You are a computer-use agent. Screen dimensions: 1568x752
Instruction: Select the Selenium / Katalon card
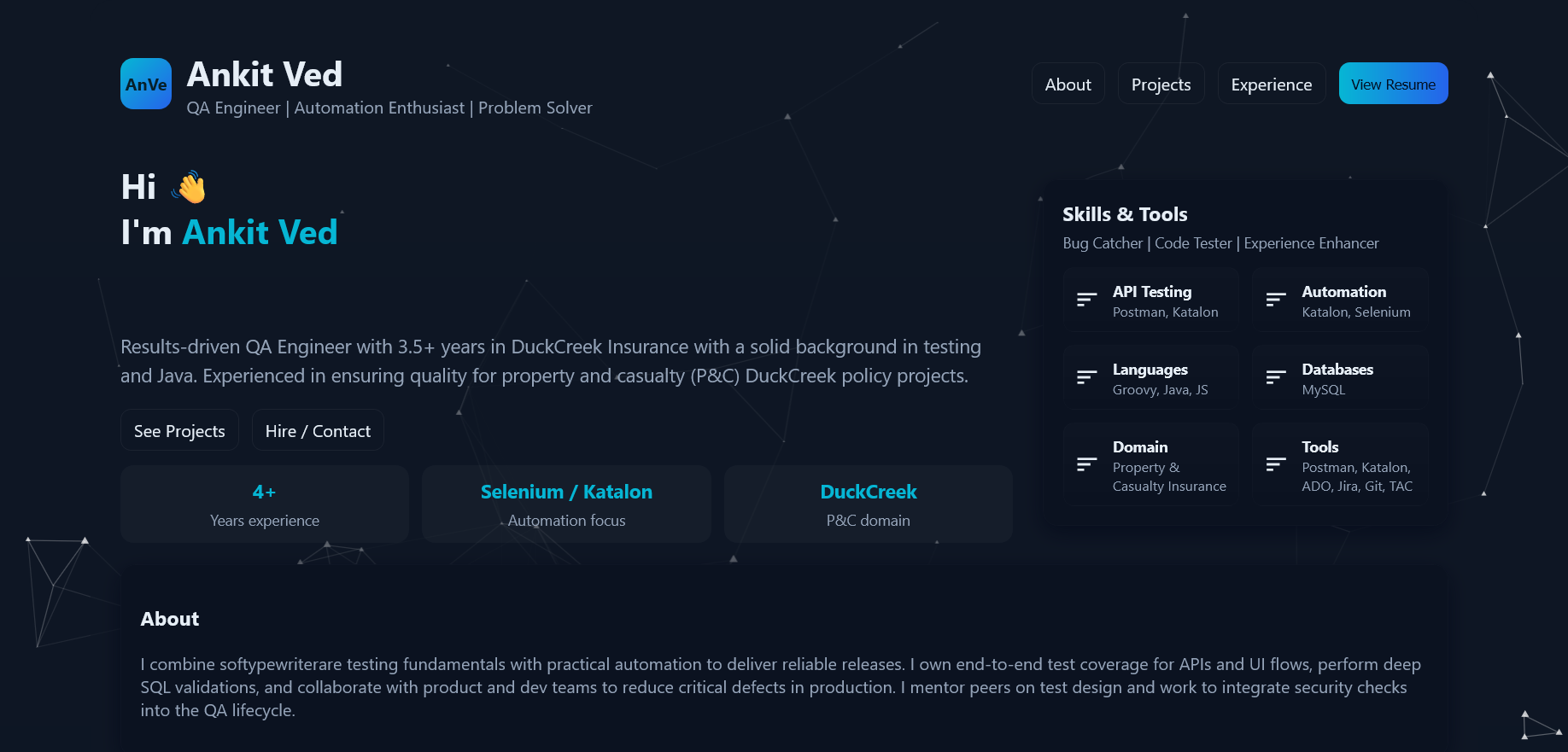[566, 504]
